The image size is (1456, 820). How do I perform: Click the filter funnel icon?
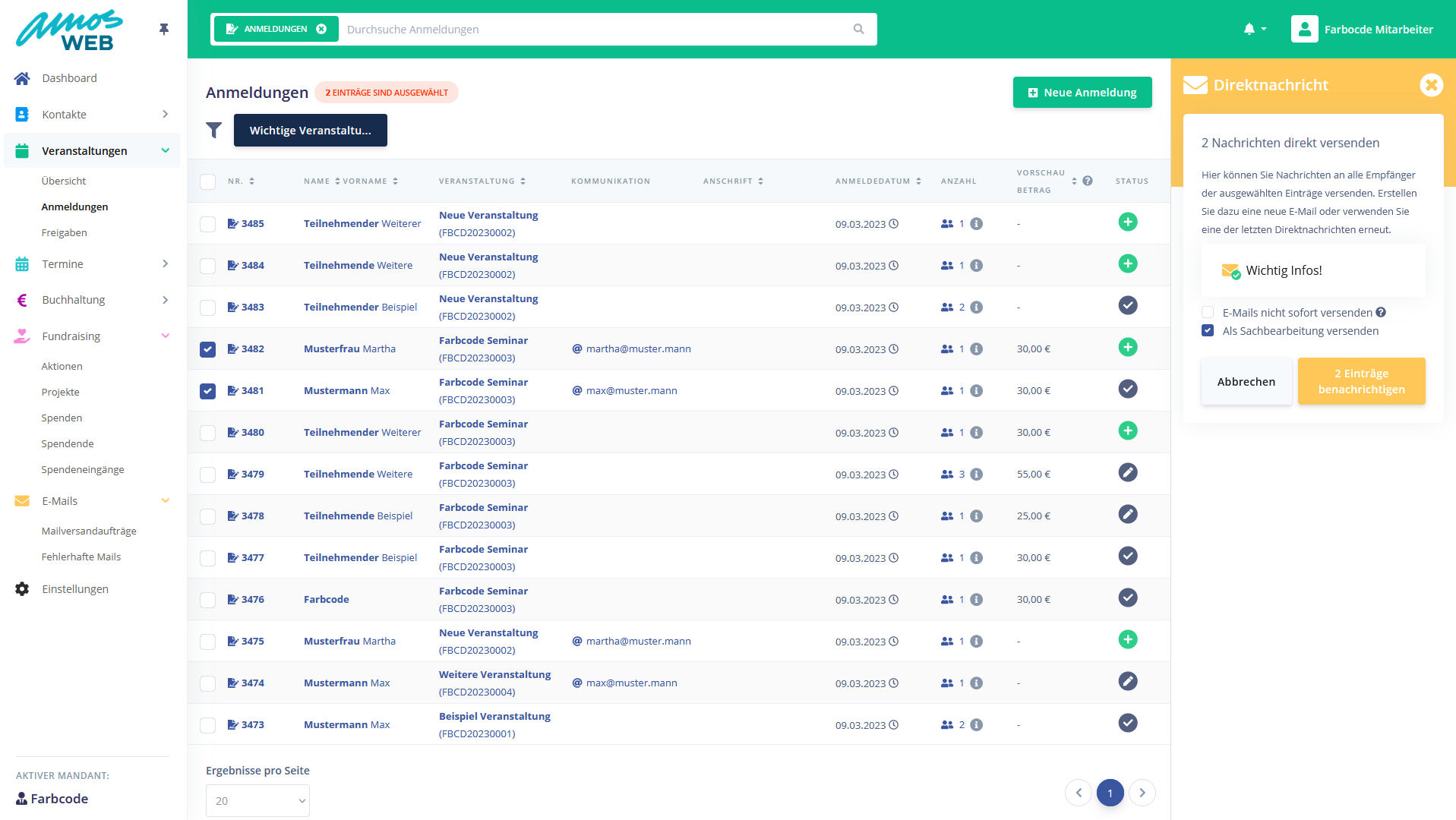214,131
